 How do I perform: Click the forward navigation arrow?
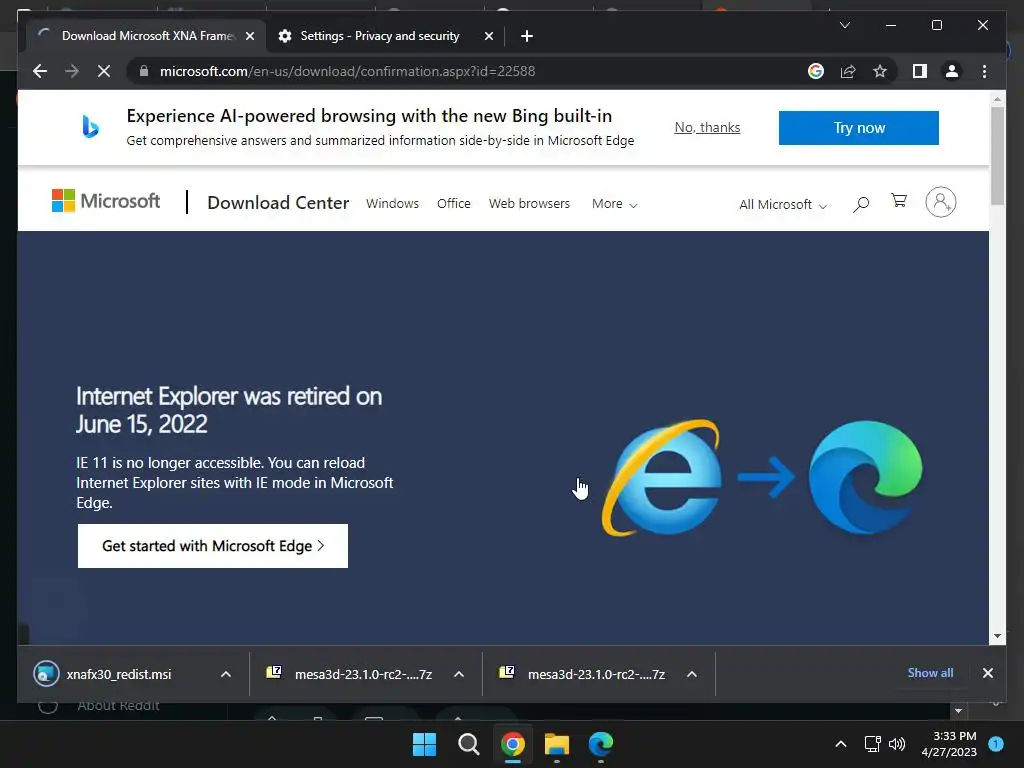coord(72,71)
